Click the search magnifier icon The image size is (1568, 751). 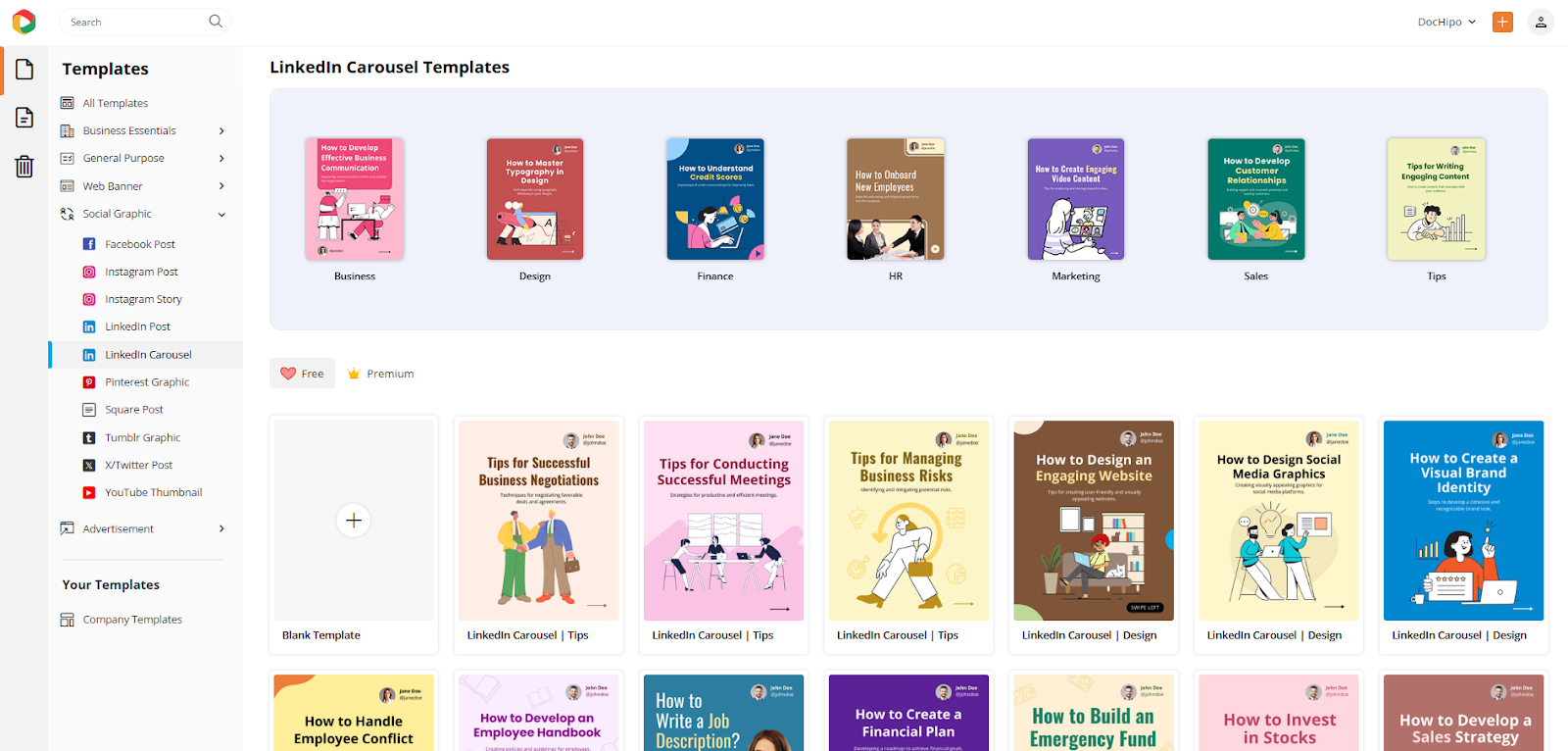(216, 22)
